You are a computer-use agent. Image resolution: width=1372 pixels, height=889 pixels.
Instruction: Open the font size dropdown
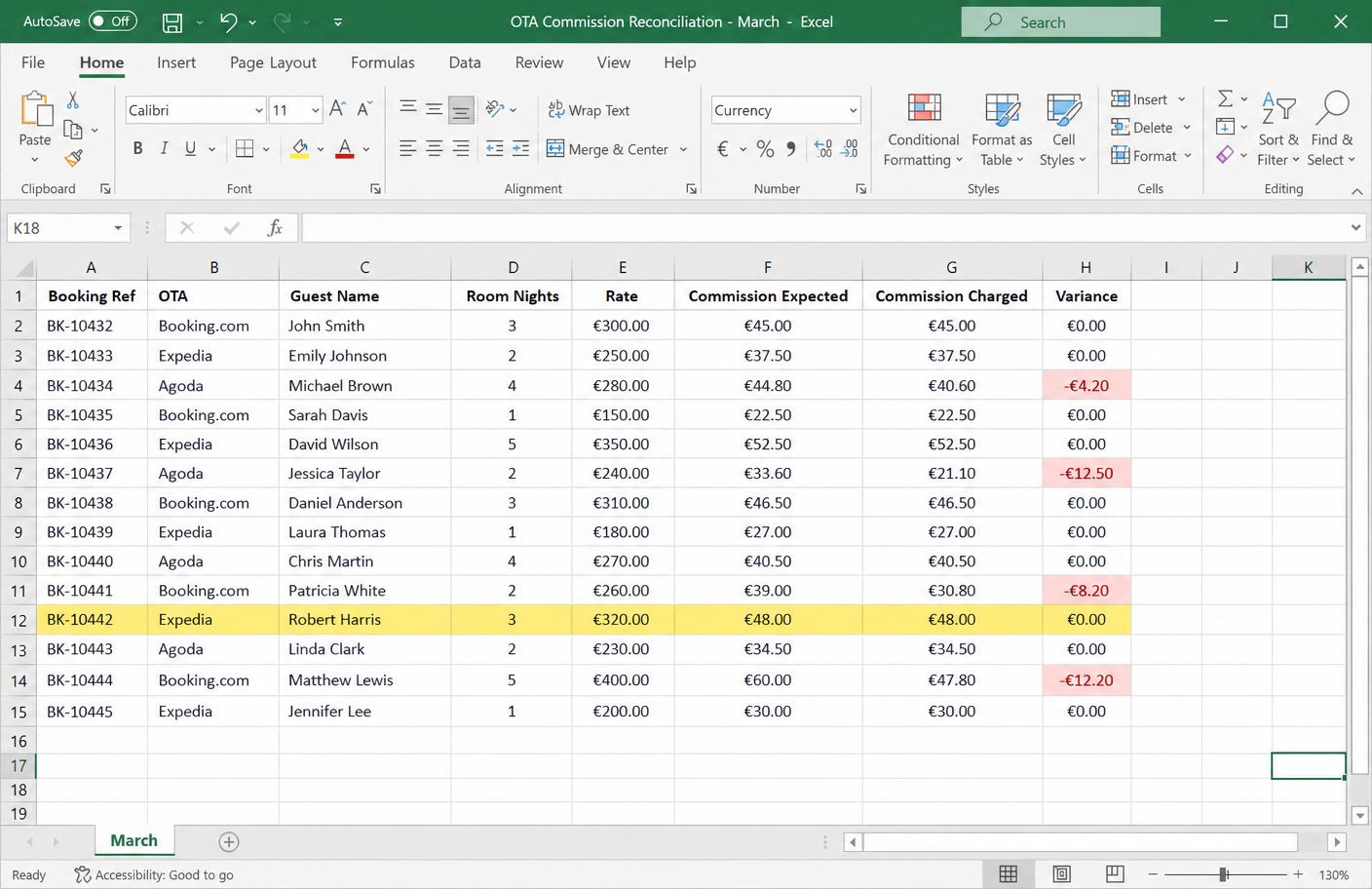[315, 110]
